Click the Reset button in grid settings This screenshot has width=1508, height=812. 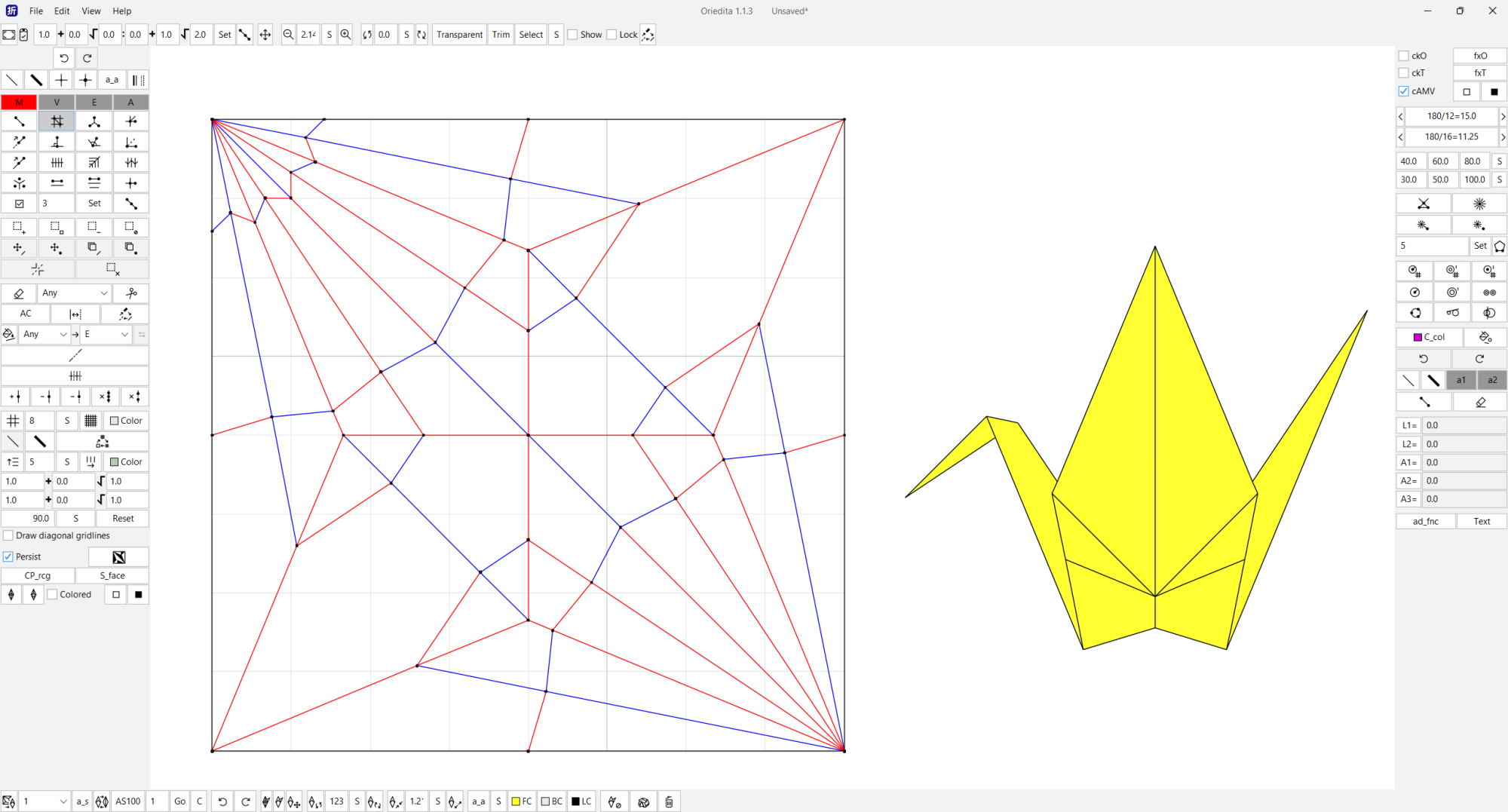123,519
